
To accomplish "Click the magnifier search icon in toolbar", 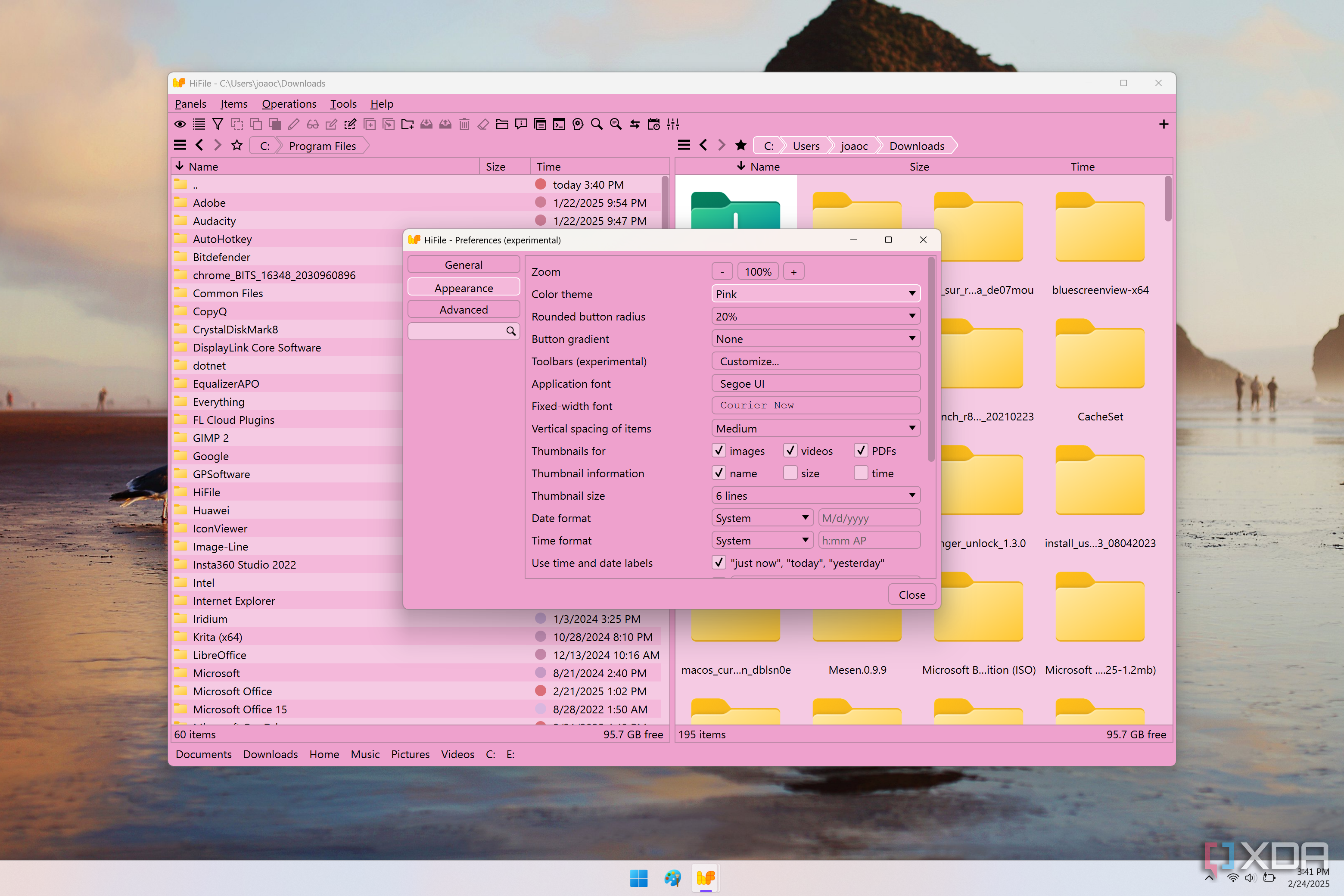I will click(x=597, y=124).
